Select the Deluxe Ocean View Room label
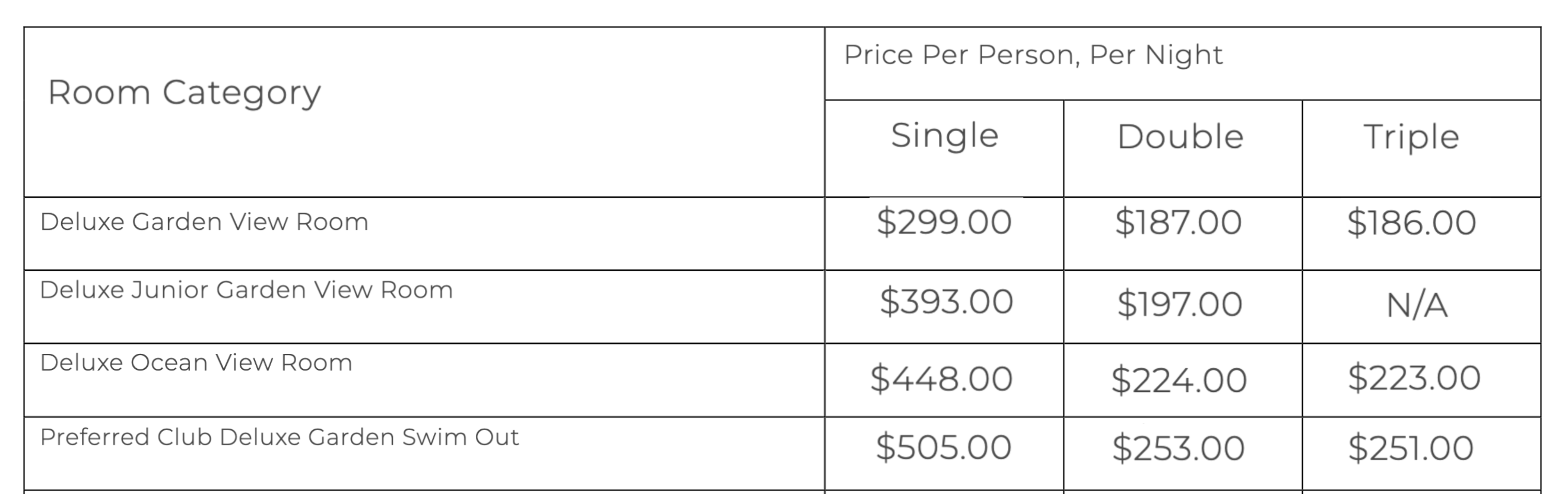1568x494 pixels. [x=196, y=363]
